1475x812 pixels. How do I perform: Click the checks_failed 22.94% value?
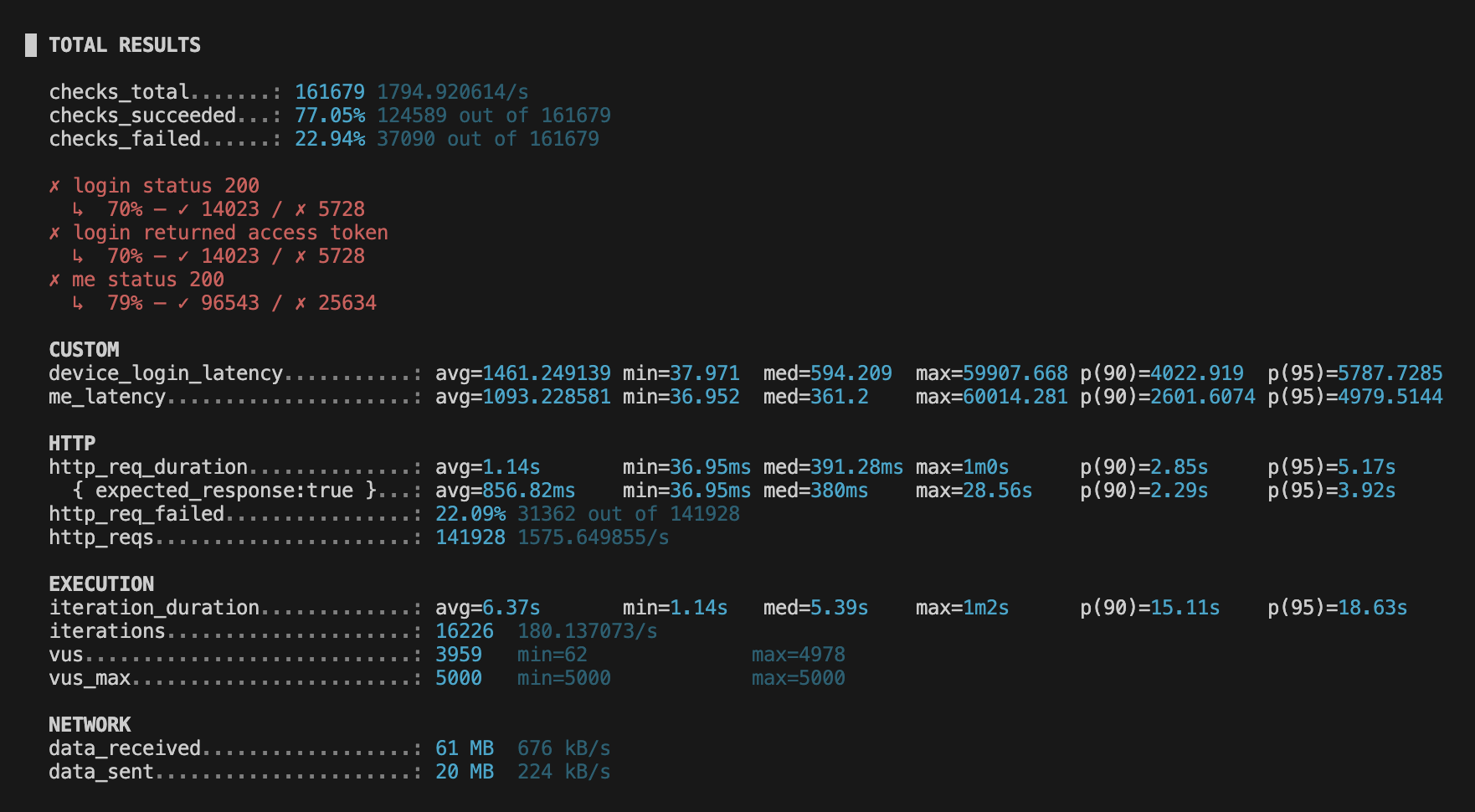pos(330,139)
